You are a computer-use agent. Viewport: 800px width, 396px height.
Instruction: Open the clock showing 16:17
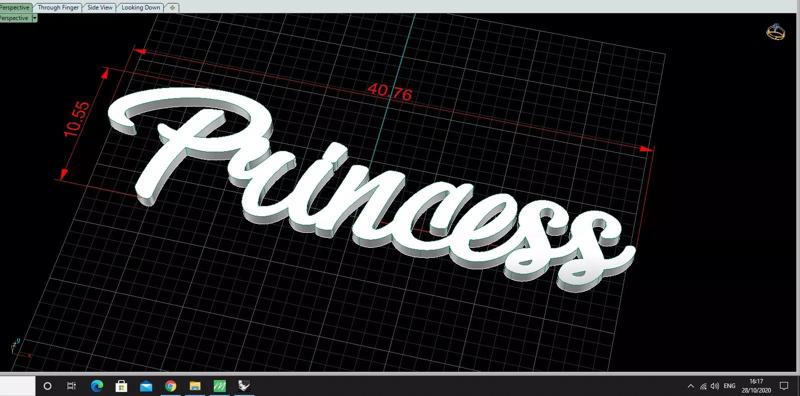tap(756, 386)
